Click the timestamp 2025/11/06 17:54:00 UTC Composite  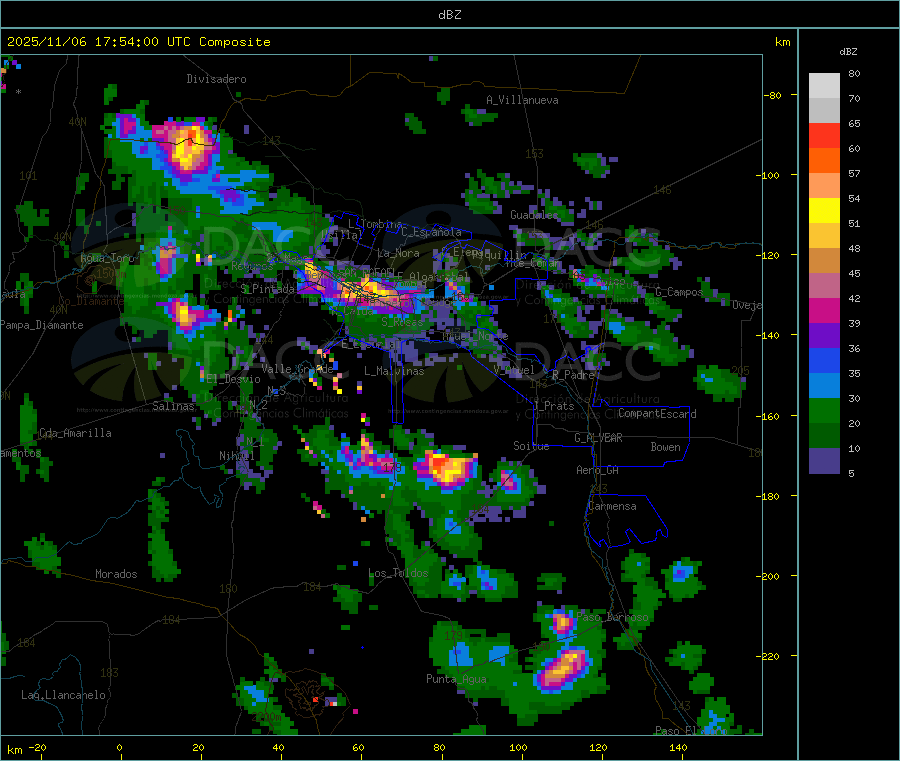(x=138, y=42)
